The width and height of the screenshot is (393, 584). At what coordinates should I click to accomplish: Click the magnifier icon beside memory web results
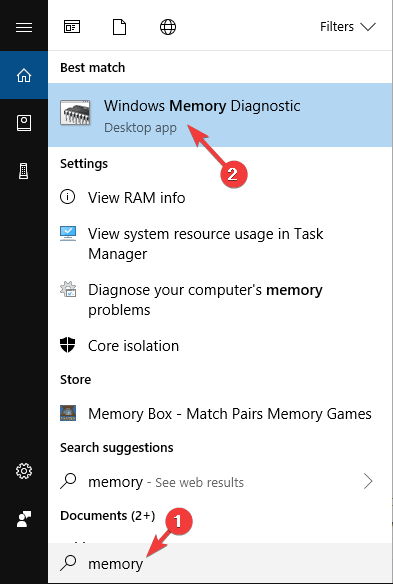pos(68,481)
